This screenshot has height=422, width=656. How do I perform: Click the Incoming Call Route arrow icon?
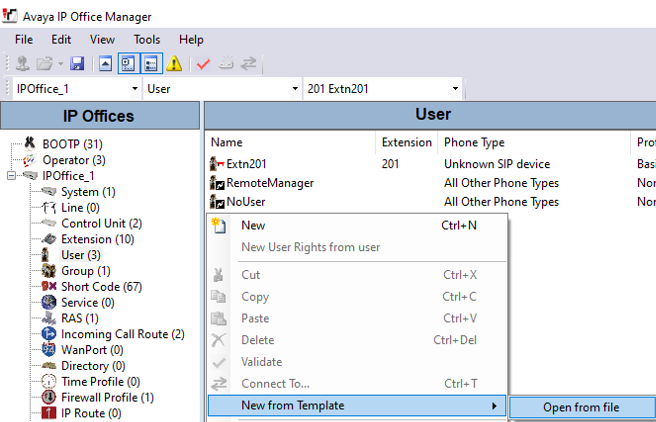(49, 334)
